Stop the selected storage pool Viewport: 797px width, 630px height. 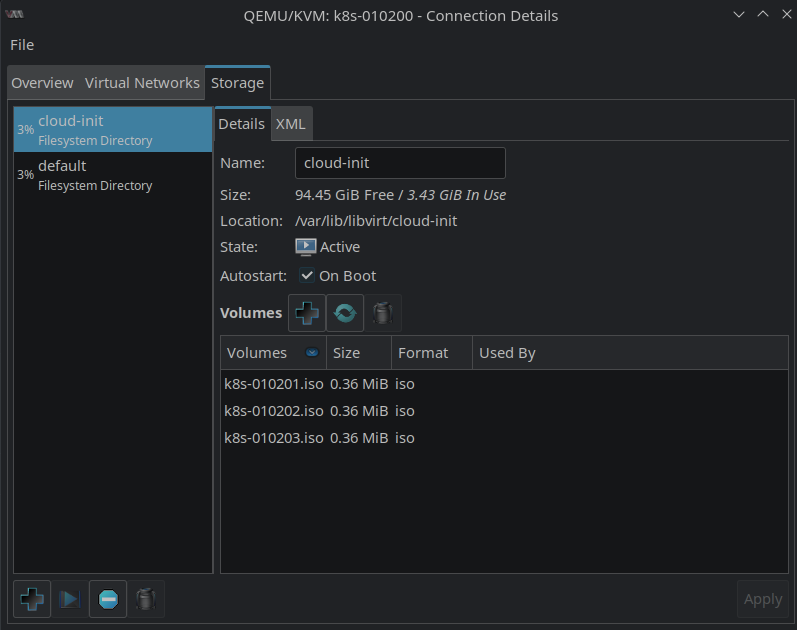tap(108, 599)
